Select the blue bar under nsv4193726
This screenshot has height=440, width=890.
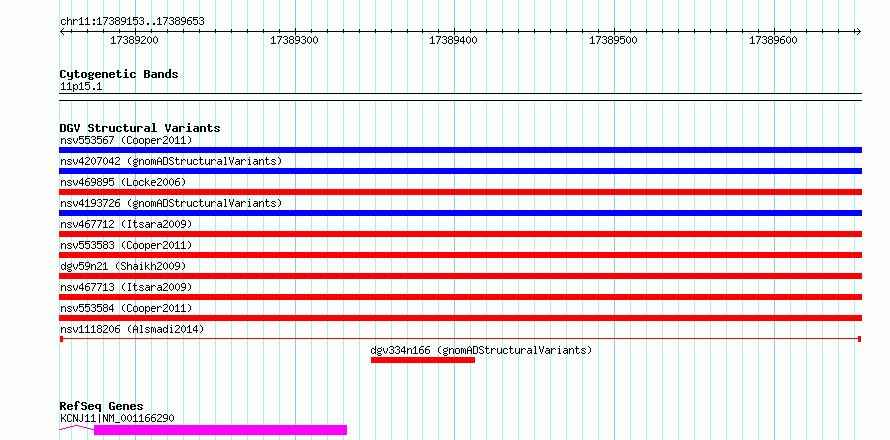(460, 213)
